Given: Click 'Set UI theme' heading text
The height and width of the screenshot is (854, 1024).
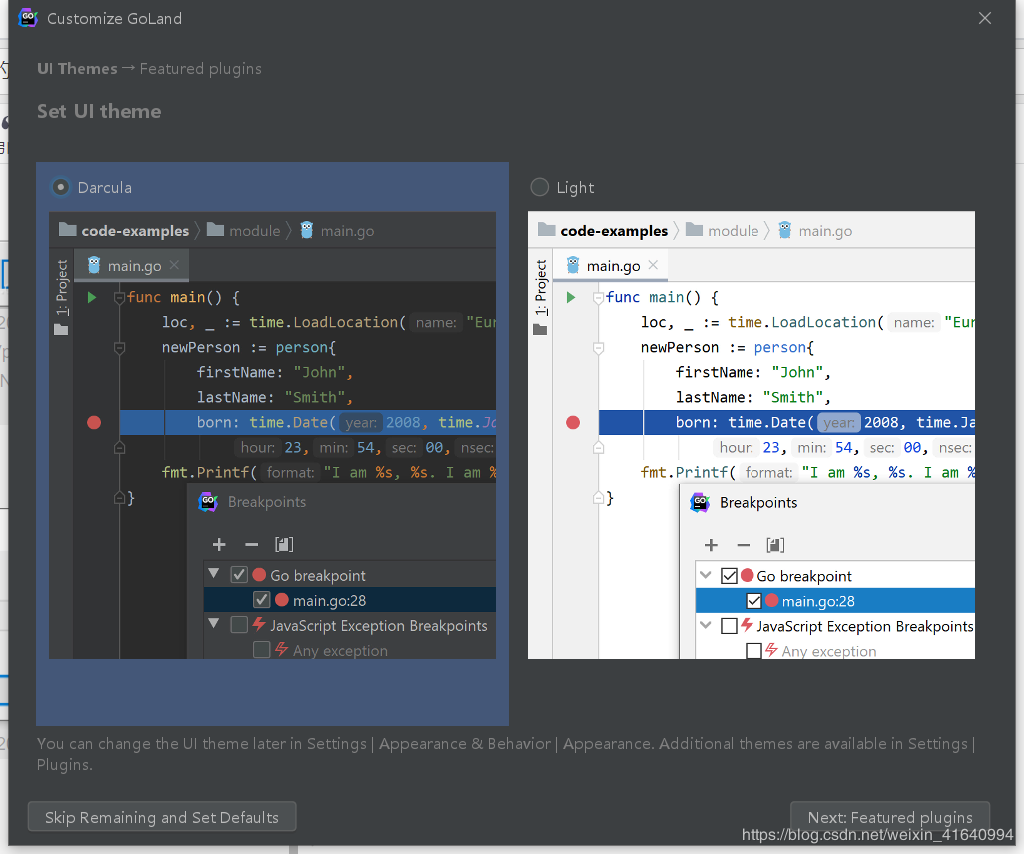Looking at the screenshot, I should [x=99, y=111].
